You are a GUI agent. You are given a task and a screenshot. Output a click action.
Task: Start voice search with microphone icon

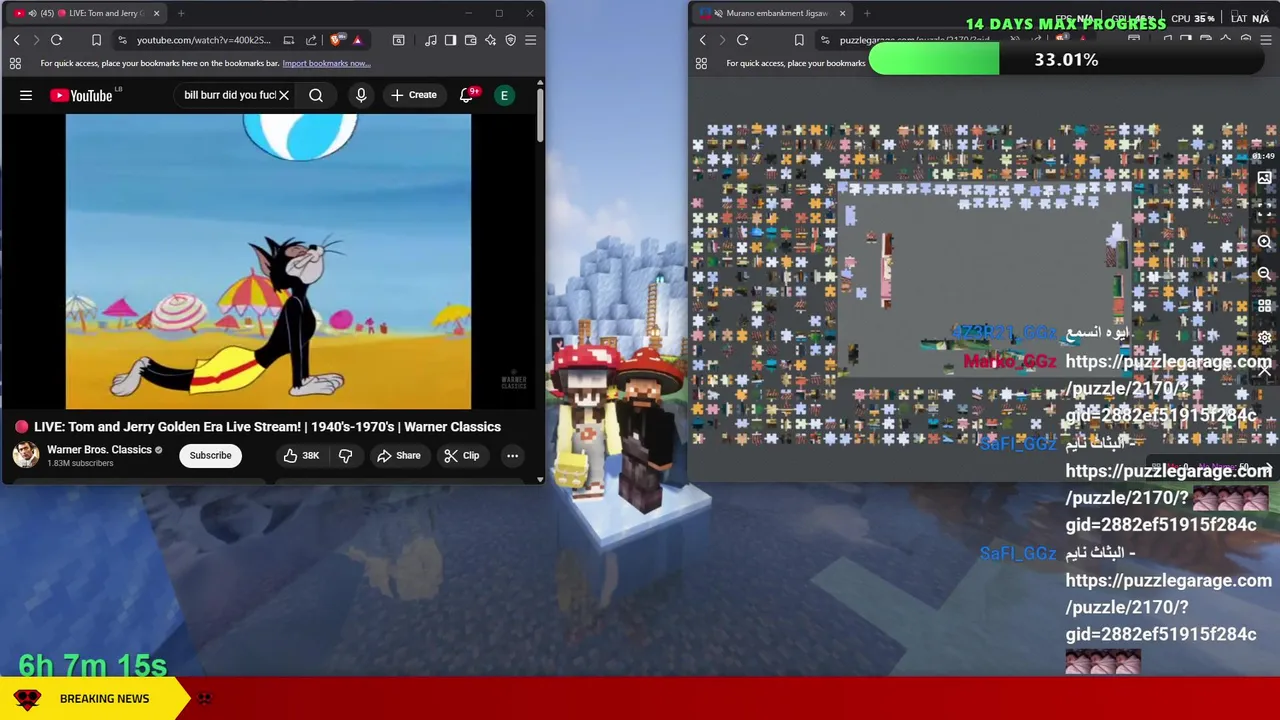(361, 95)
